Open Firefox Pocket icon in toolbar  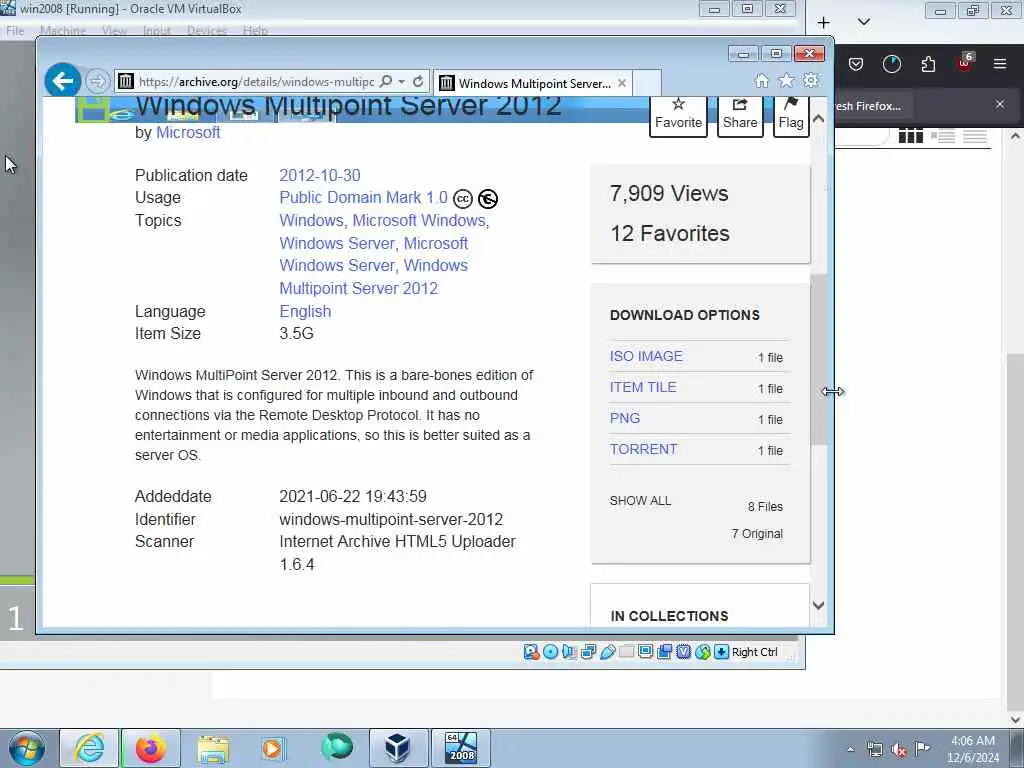point(856,64)
